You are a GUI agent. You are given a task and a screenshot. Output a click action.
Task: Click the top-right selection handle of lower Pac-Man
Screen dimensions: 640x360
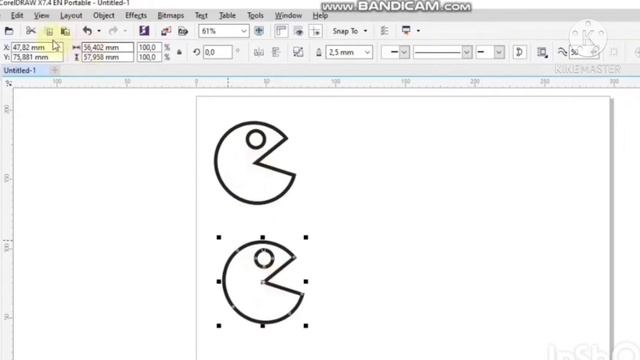tap(306, 237)
